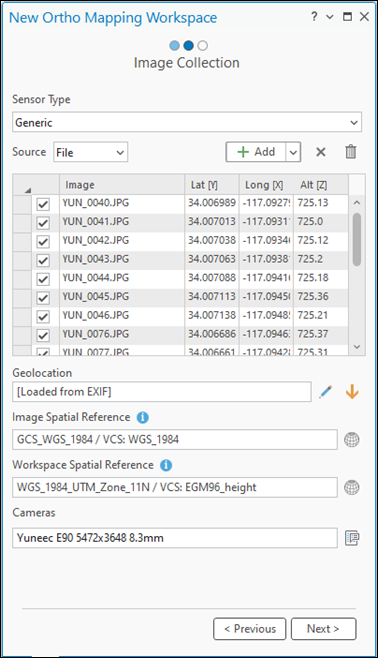Uncheck the YUN_0046.JPG checkbox
This screenshot has height=658, width=378.
pos(43,316)
